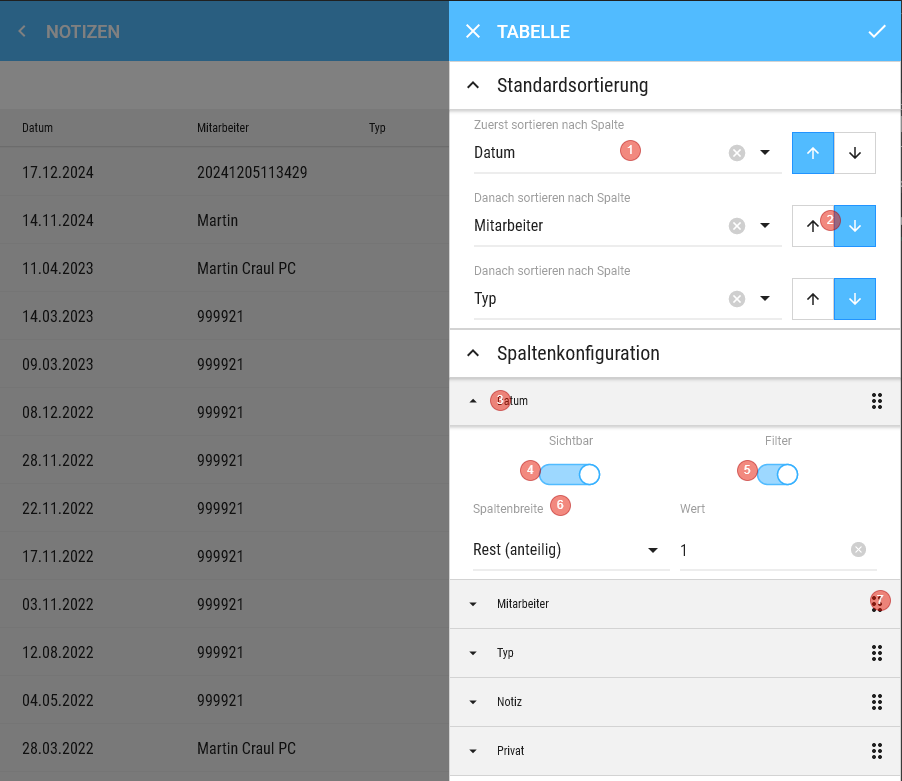Close the Tabelle panel with X icon
The height and width of the screenshot is (781, 902).
pos(473,31)
